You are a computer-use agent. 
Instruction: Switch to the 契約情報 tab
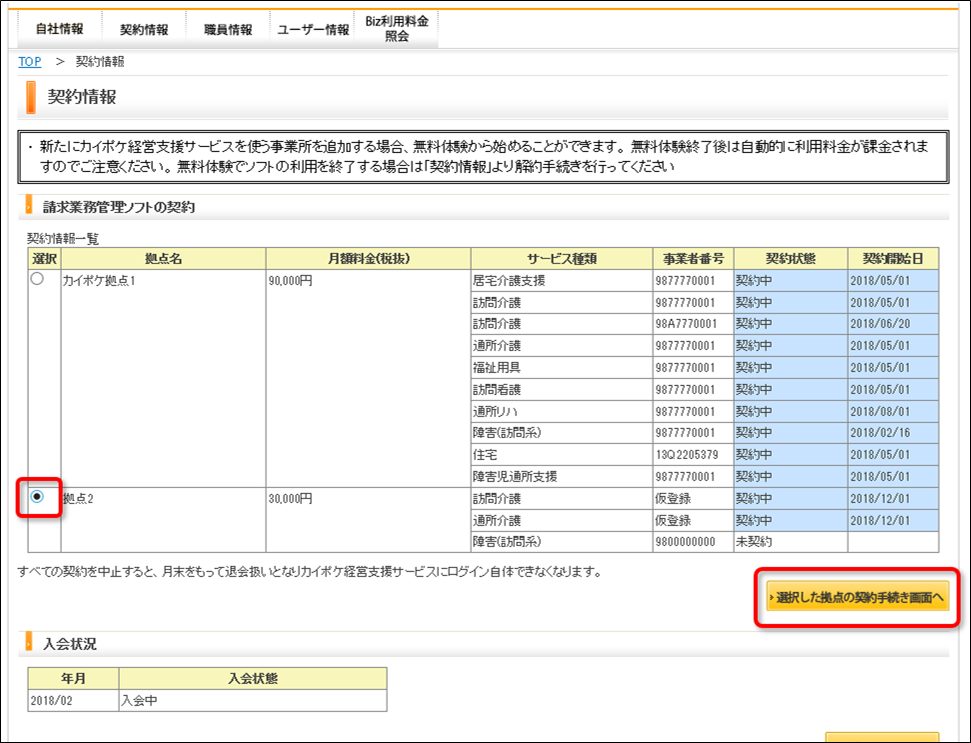tap(144, 29)
